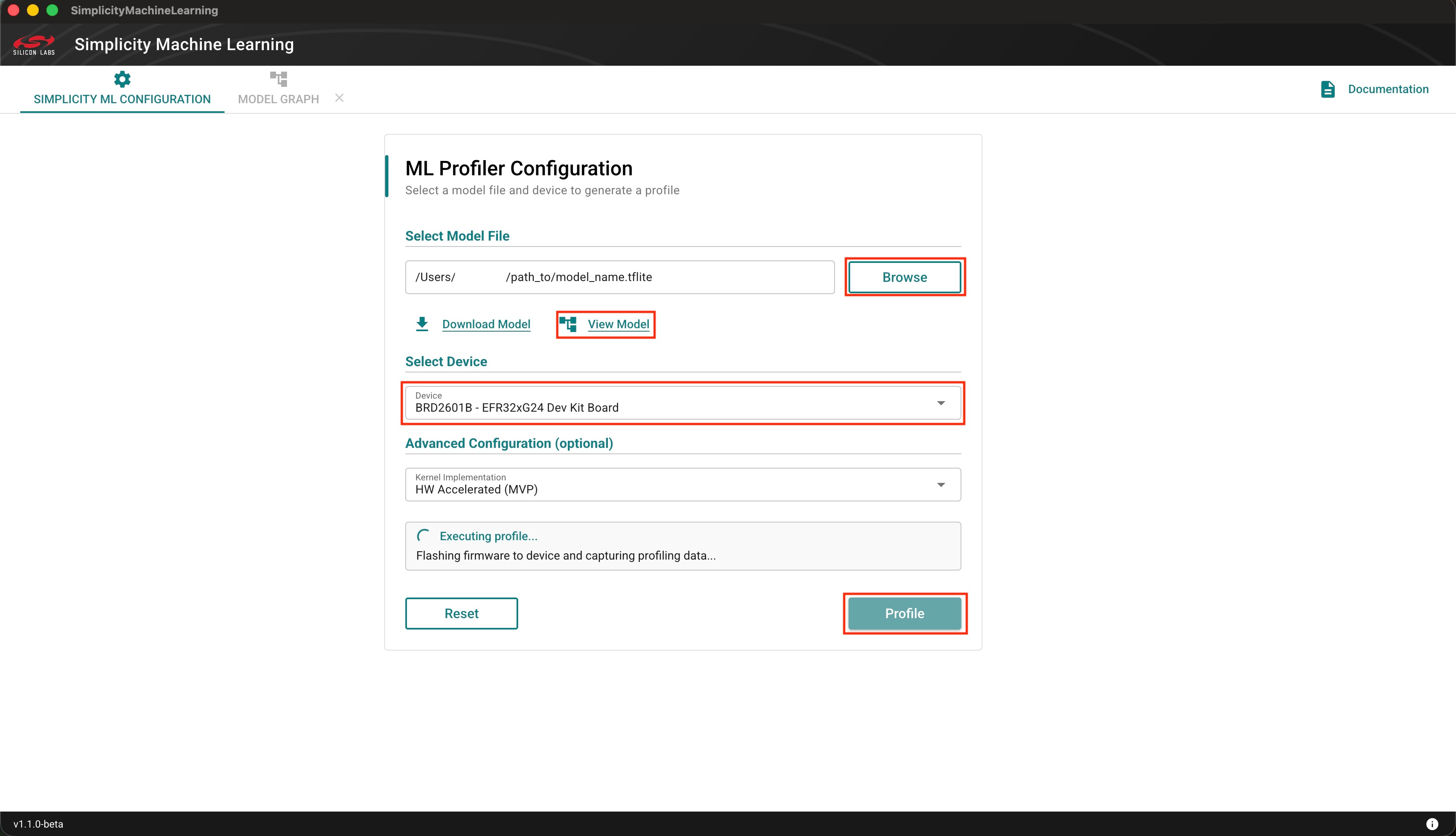This screenshot has height=836, width=1456.
Task: Expand the Device dropdown arrow
Action: pos(941,403)
